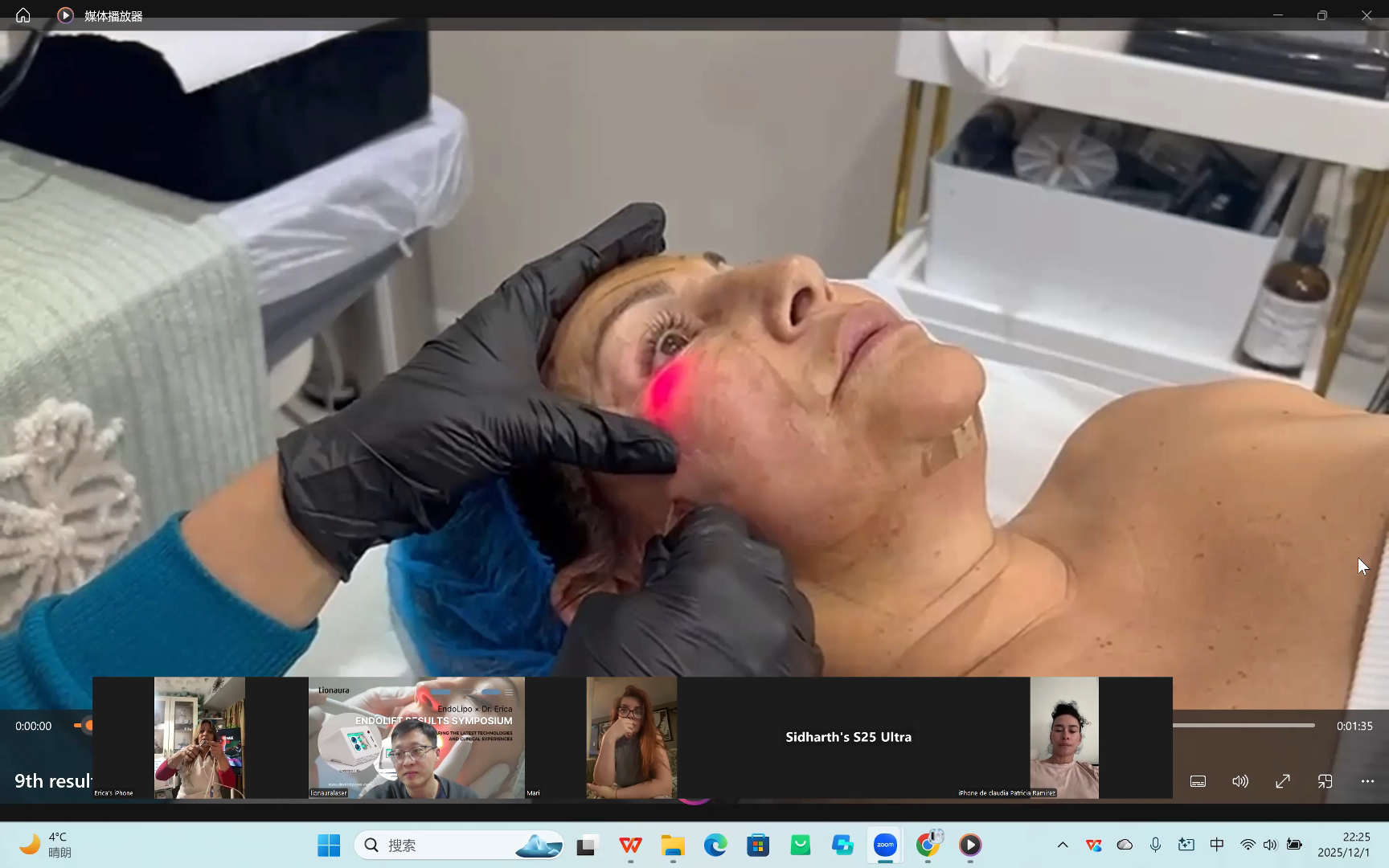Click the video progress bar to seek
Viewport: 1389px width, 868px height.
pyautogui.click(x=1246, y=726)
